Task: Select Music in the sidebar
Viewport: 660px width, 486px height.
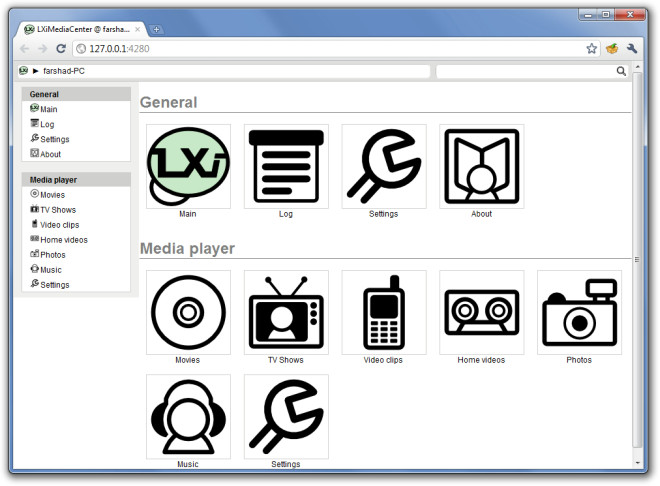Action: pyautogui.click(x=46, y=270)
